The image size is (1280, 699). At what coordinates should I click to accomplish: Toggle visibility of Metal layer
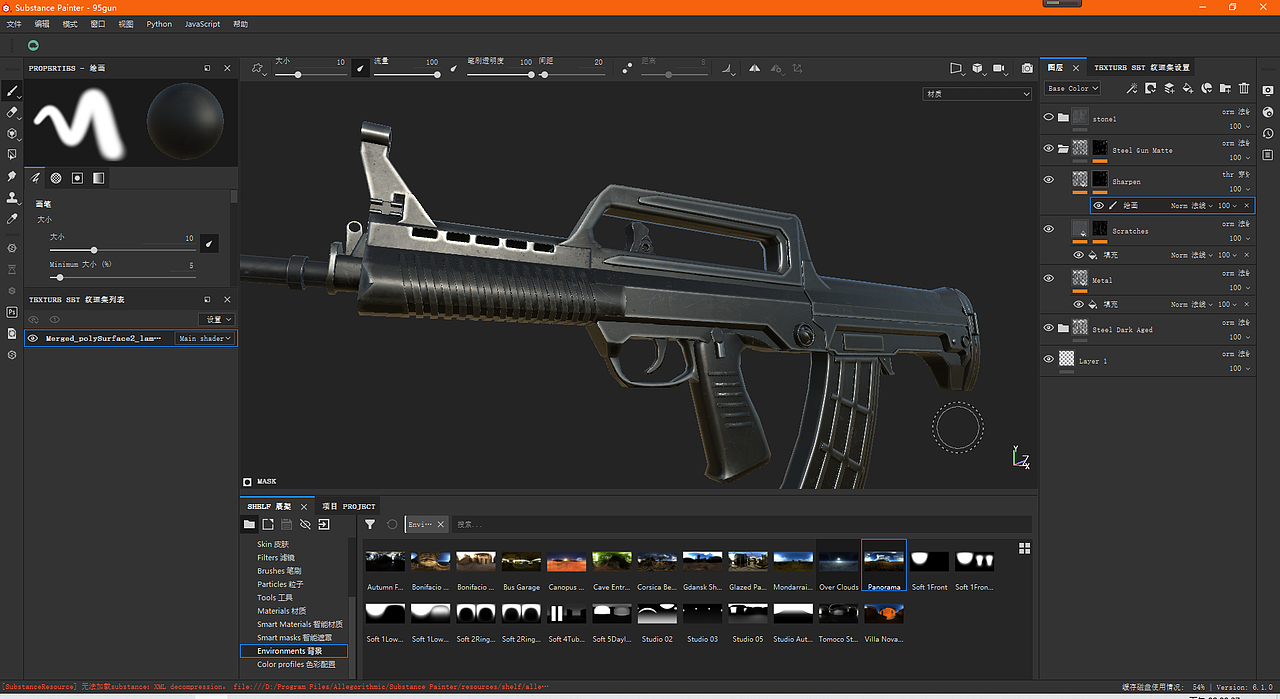1049,278
